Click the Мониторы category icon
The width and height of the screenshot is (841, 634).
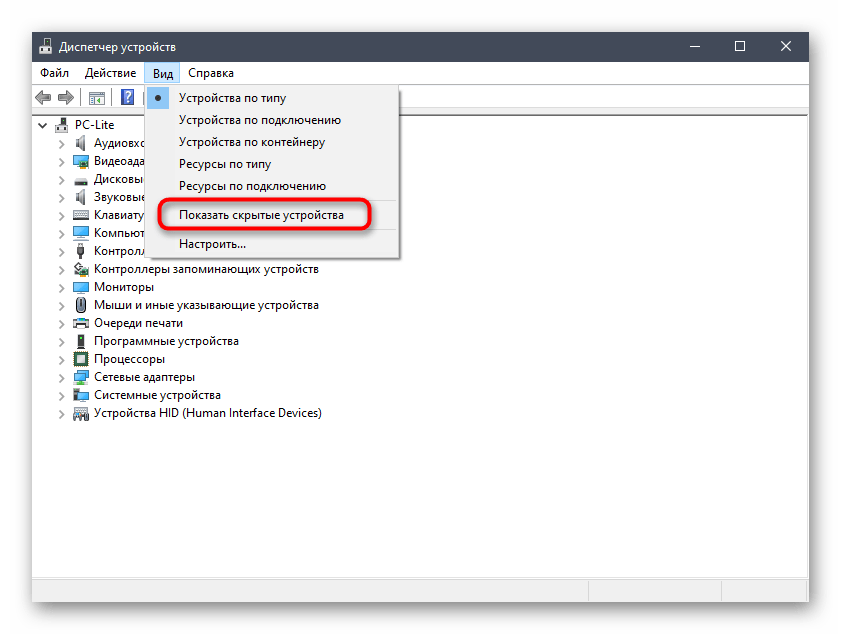[80, 287]
